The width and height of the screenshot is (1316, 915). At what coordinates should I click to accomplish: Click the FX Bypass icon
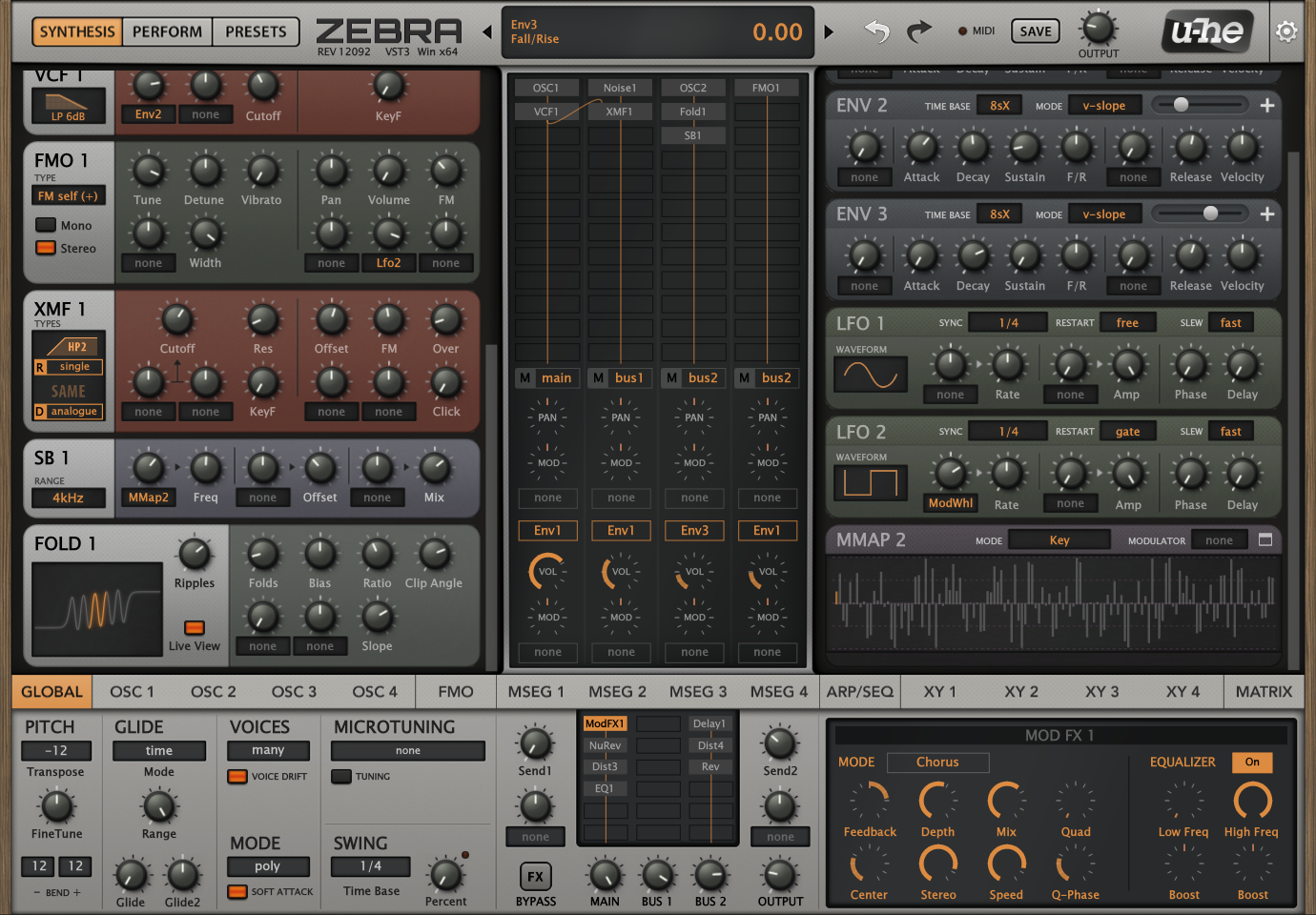pyautogui.click(x=535, y=877)
